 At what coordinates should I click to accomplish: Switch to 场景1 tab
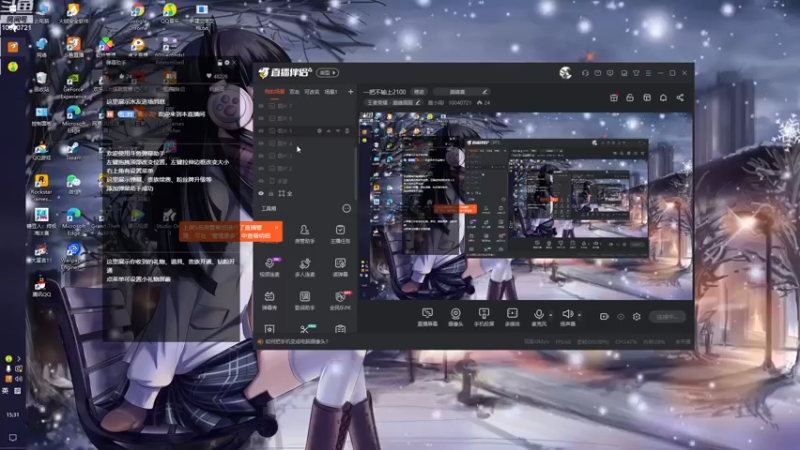pyautogui.click(x=331, y=92)
